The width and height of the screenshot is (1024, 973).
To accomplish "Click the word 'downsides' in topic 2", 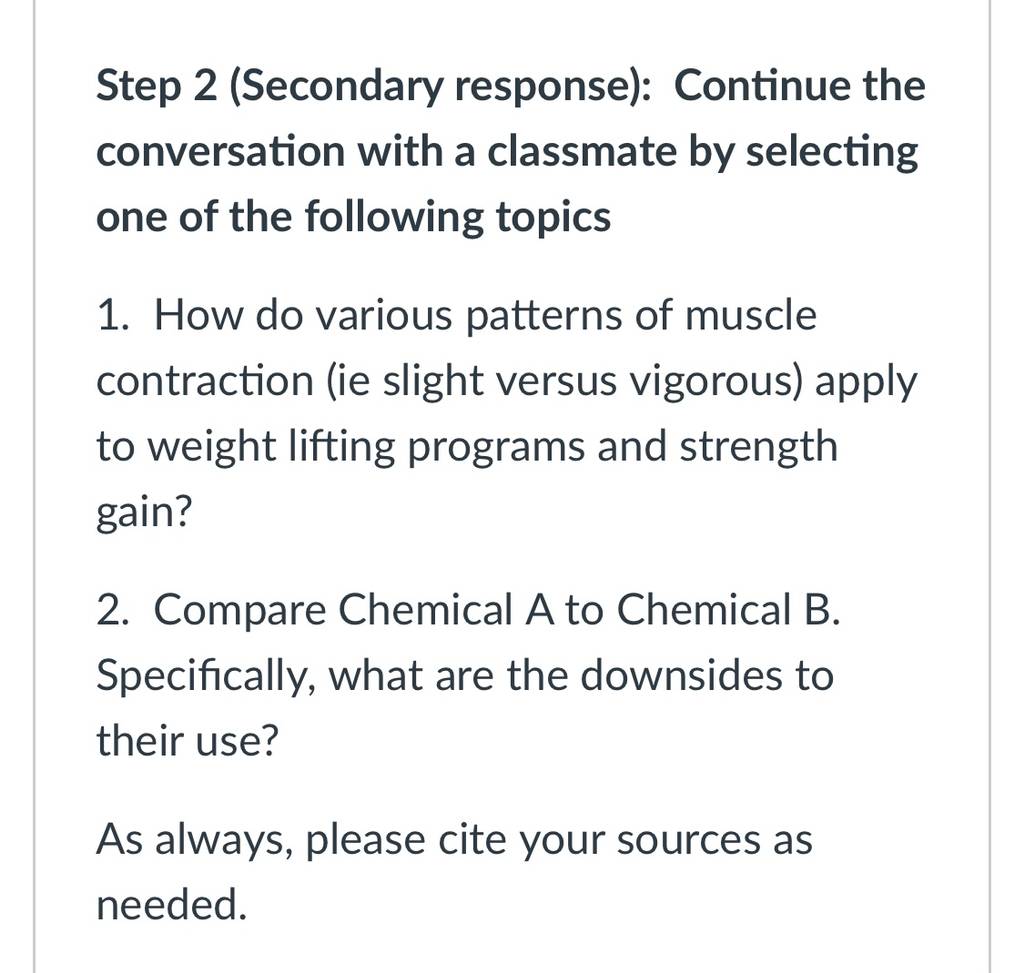I will point(682,675).
